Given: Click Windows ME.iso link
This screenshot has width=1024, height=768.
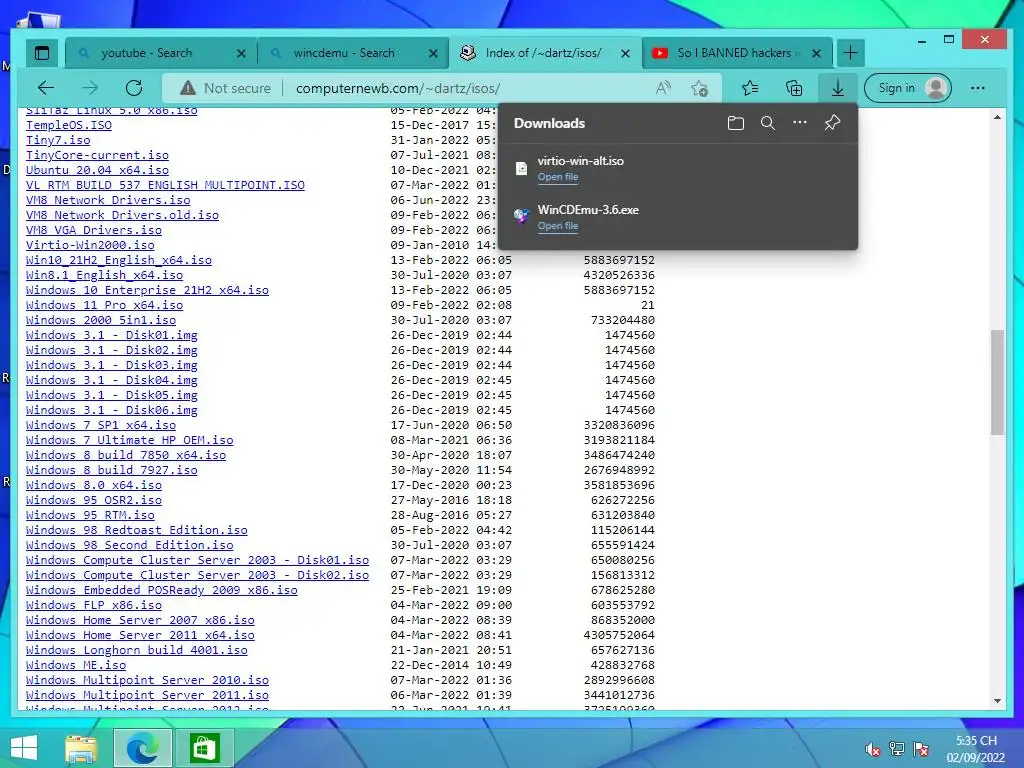Looking at the screenshot, I should point(76,666).
